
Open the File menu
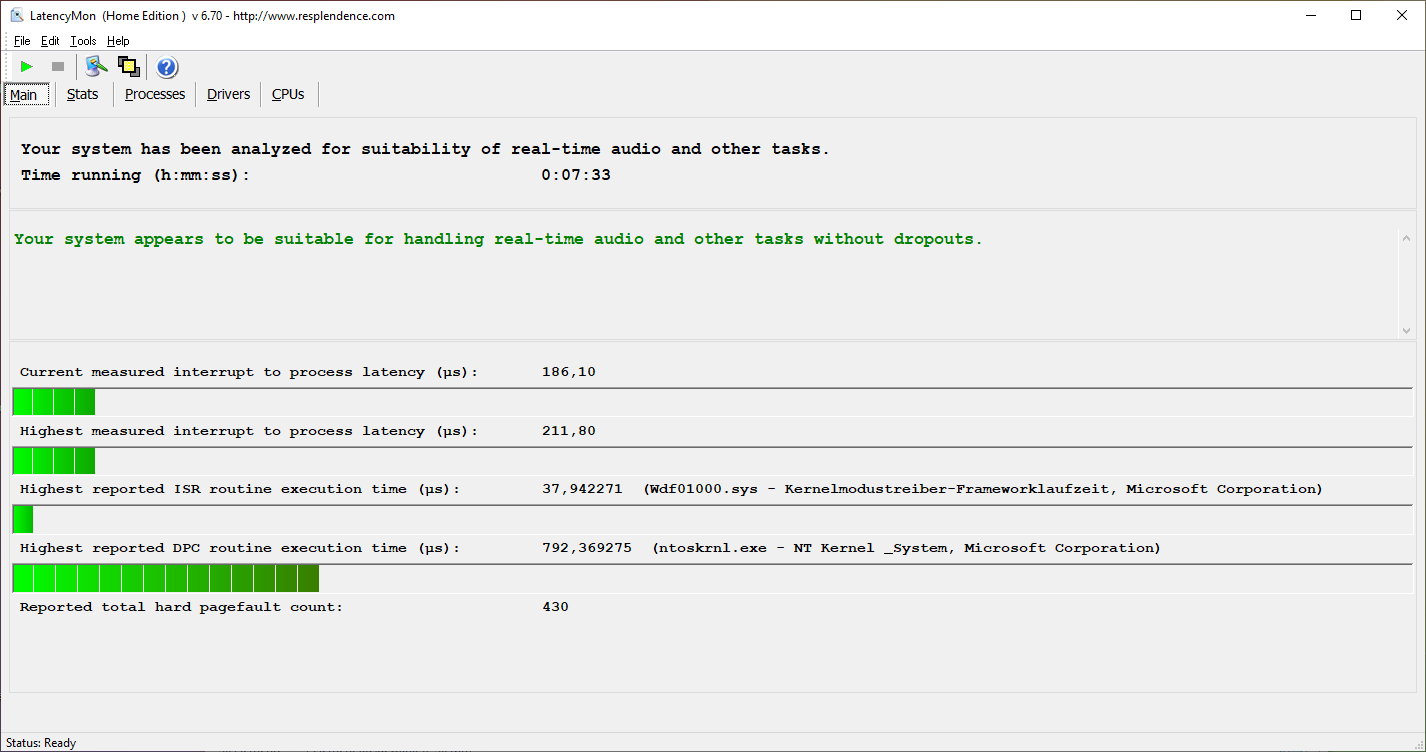(22, 41)
